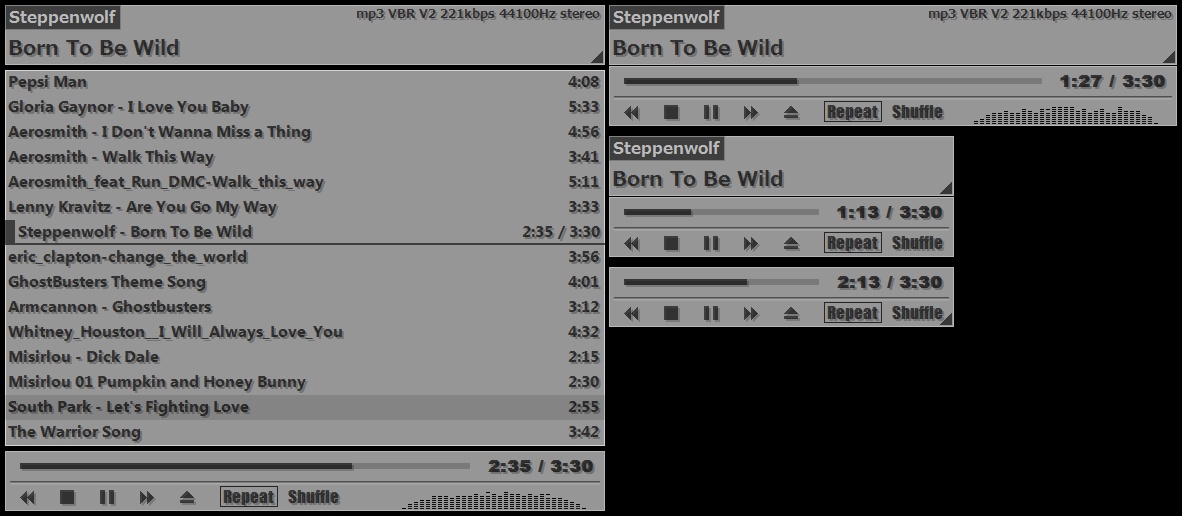Image resolution: width=1182 pixels, height=516 pixels.
Task: Select "Armcannon - Ghostbusters" track
Action: pos(305,307)
